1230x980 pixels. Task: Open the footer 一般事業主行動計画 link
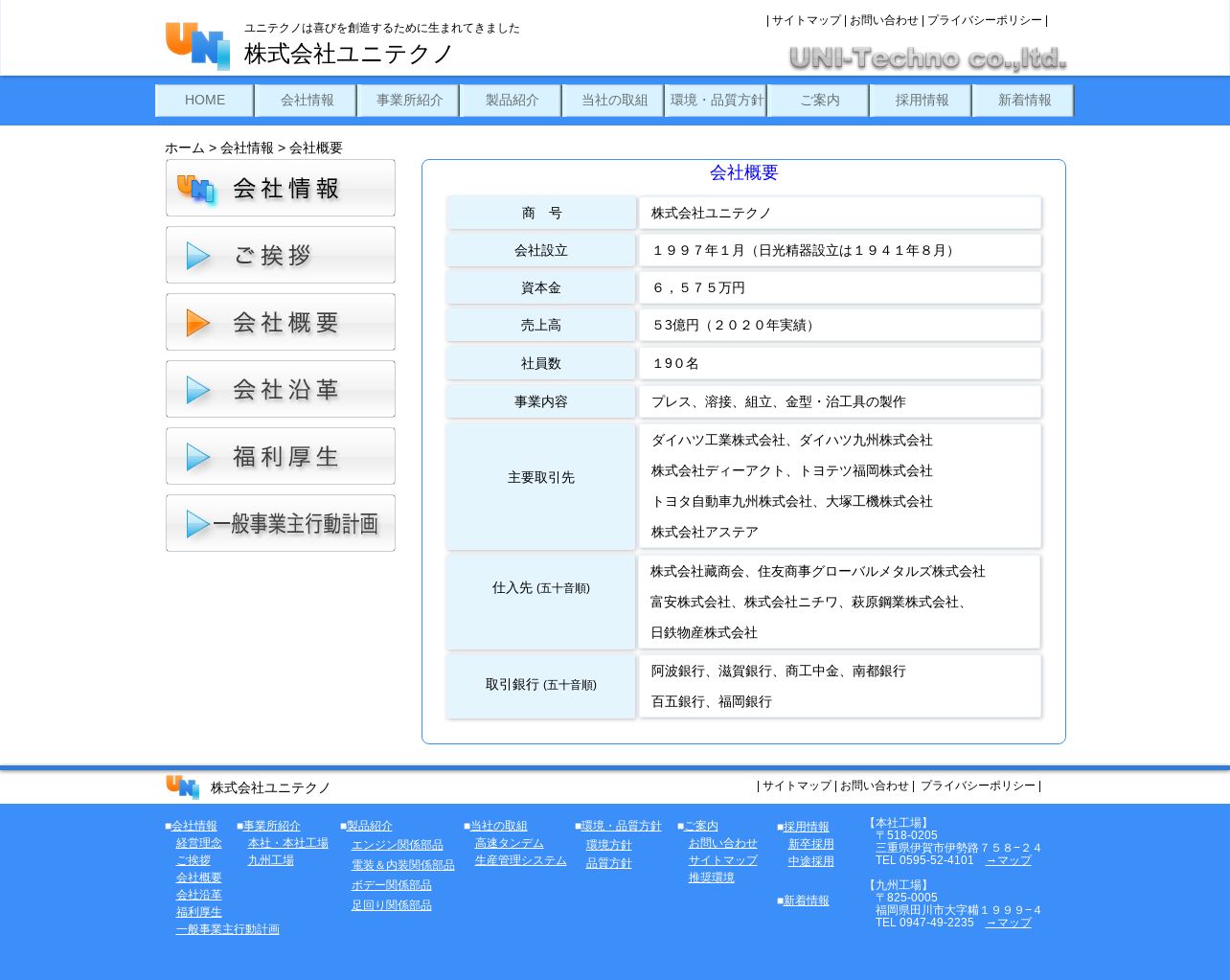click(228, 929)
